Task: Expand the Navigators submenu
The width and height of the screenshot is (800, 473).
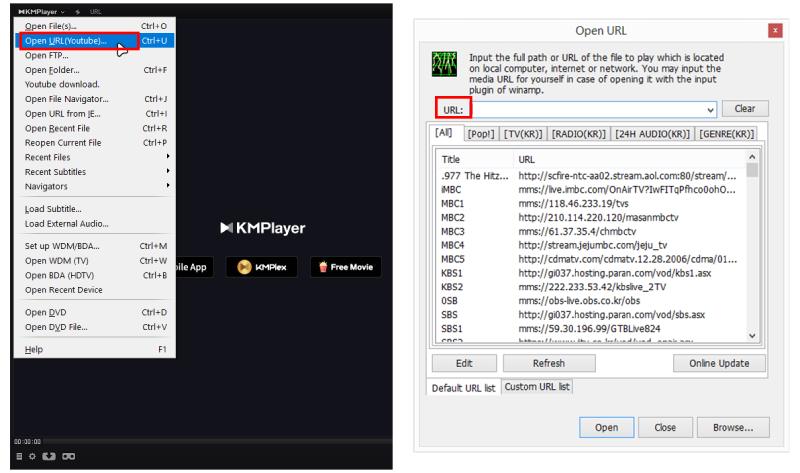Action: coord(95,186)
